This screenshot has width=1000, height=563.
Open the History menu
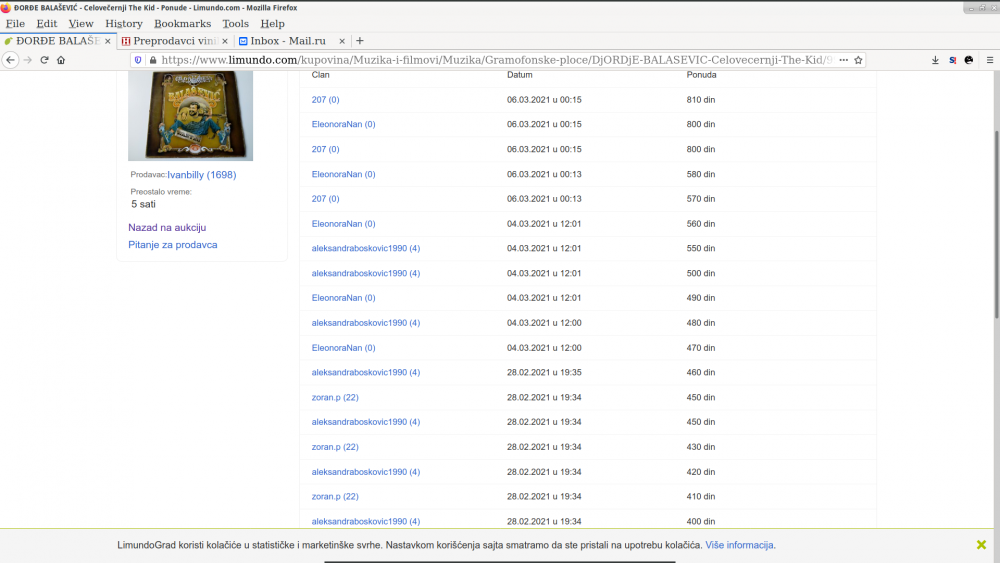[124, 23]
